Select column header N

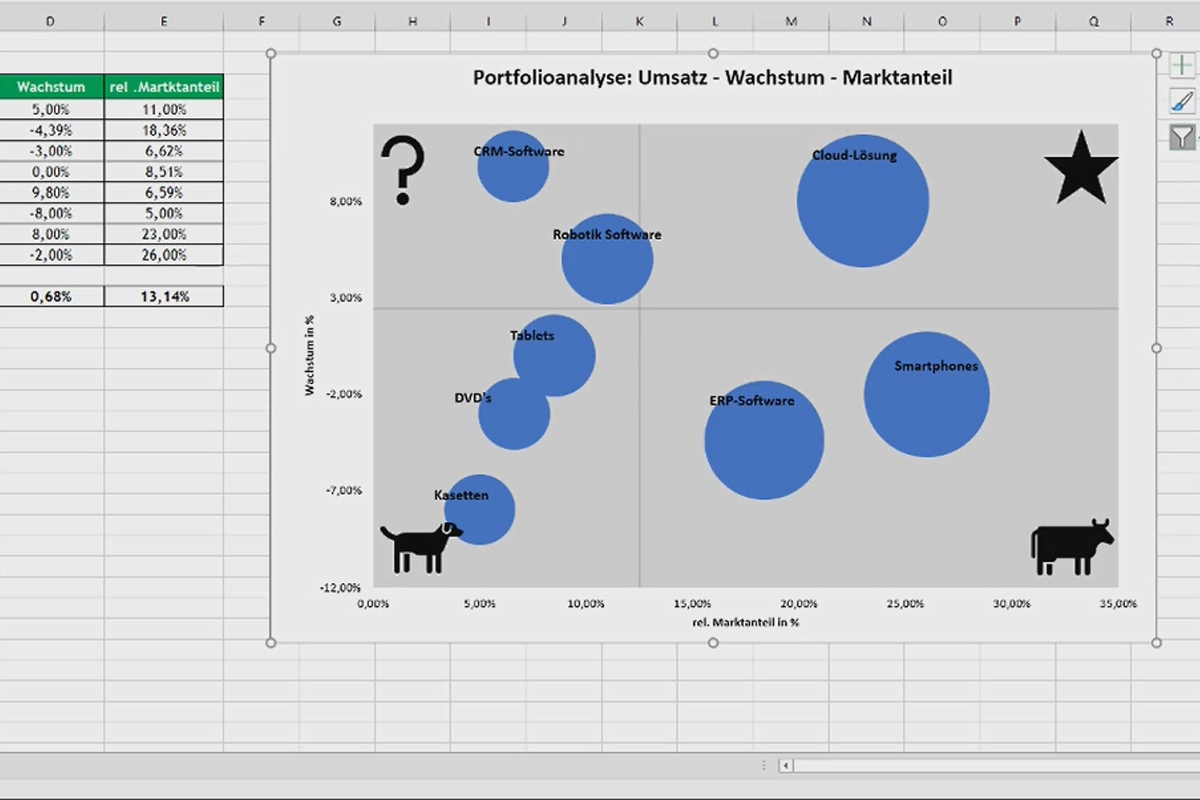coord(866,20)
